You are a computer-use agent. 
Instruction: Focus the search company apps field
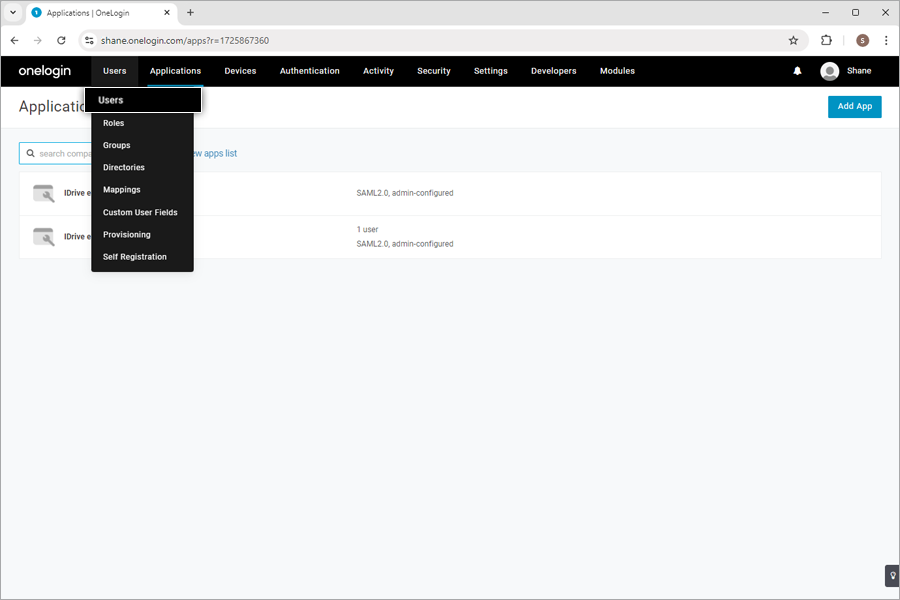tap(56, 153)
